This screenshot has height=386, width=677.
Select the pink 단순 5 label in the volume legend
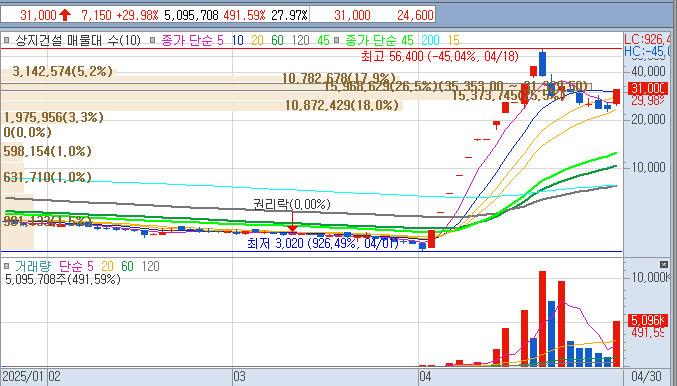click(x=76, y=266)
